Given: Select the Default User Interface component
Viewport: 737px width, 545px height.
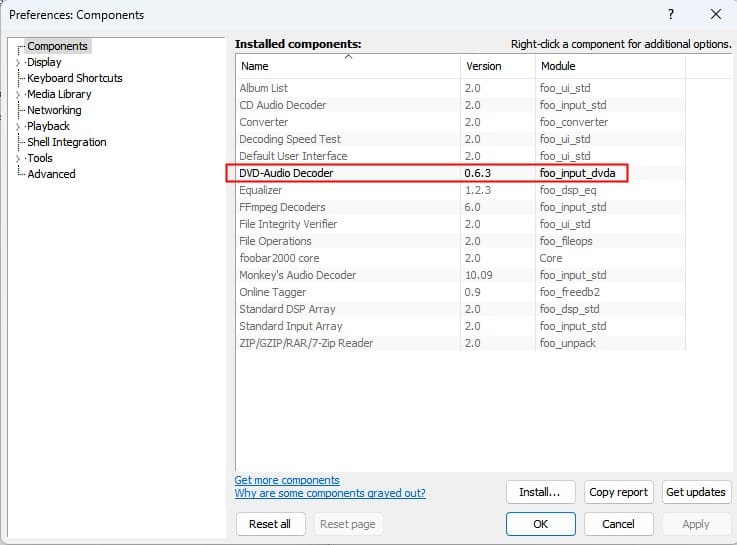Looking at the screenshot, I should click(x=461, y=156).
